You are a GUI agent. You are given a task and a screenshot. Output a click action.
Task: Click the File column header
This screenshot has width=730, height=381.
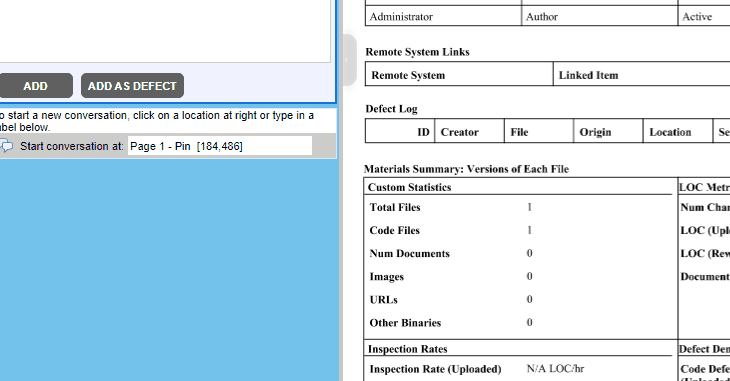539,132
